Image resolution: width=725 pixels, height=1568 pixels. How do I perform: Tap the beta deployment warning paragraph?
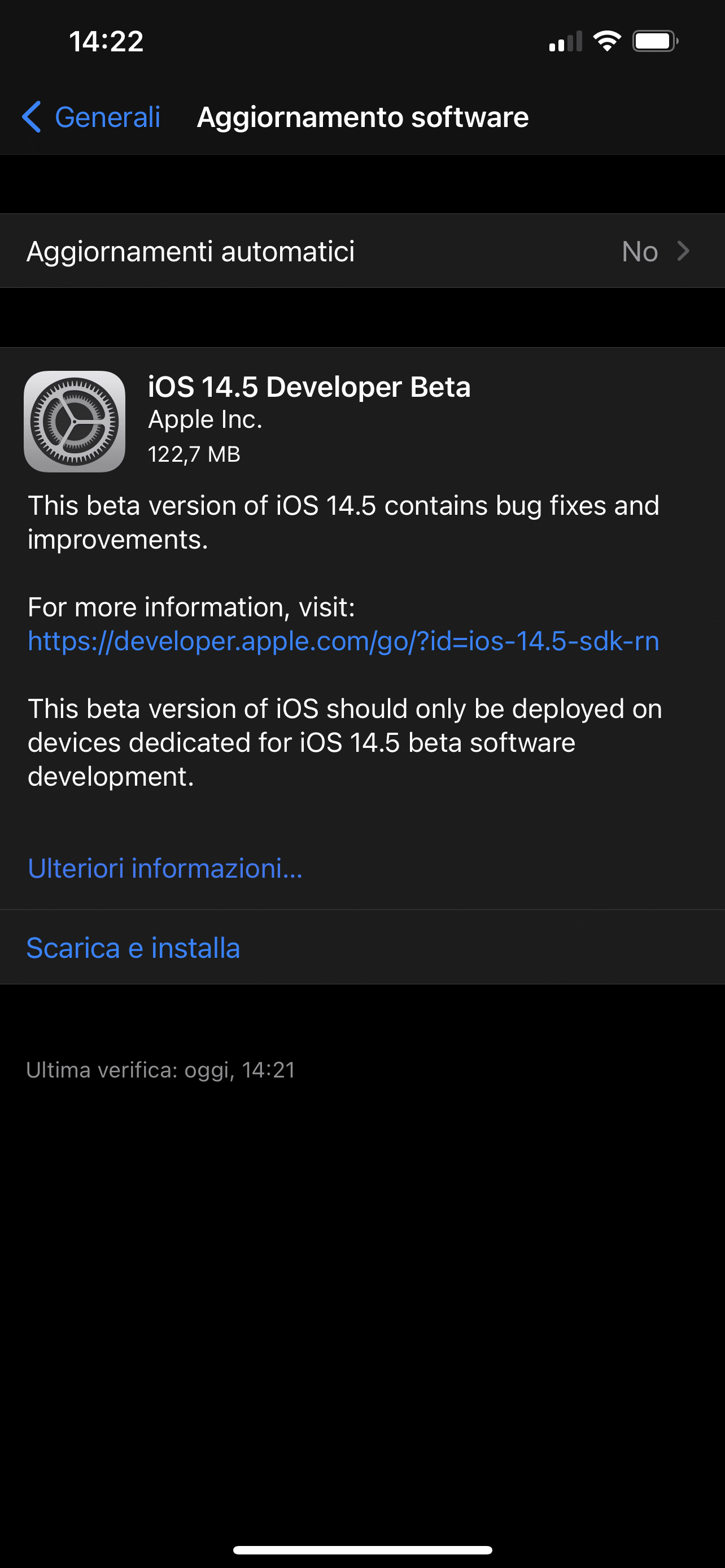pos(344,743)
